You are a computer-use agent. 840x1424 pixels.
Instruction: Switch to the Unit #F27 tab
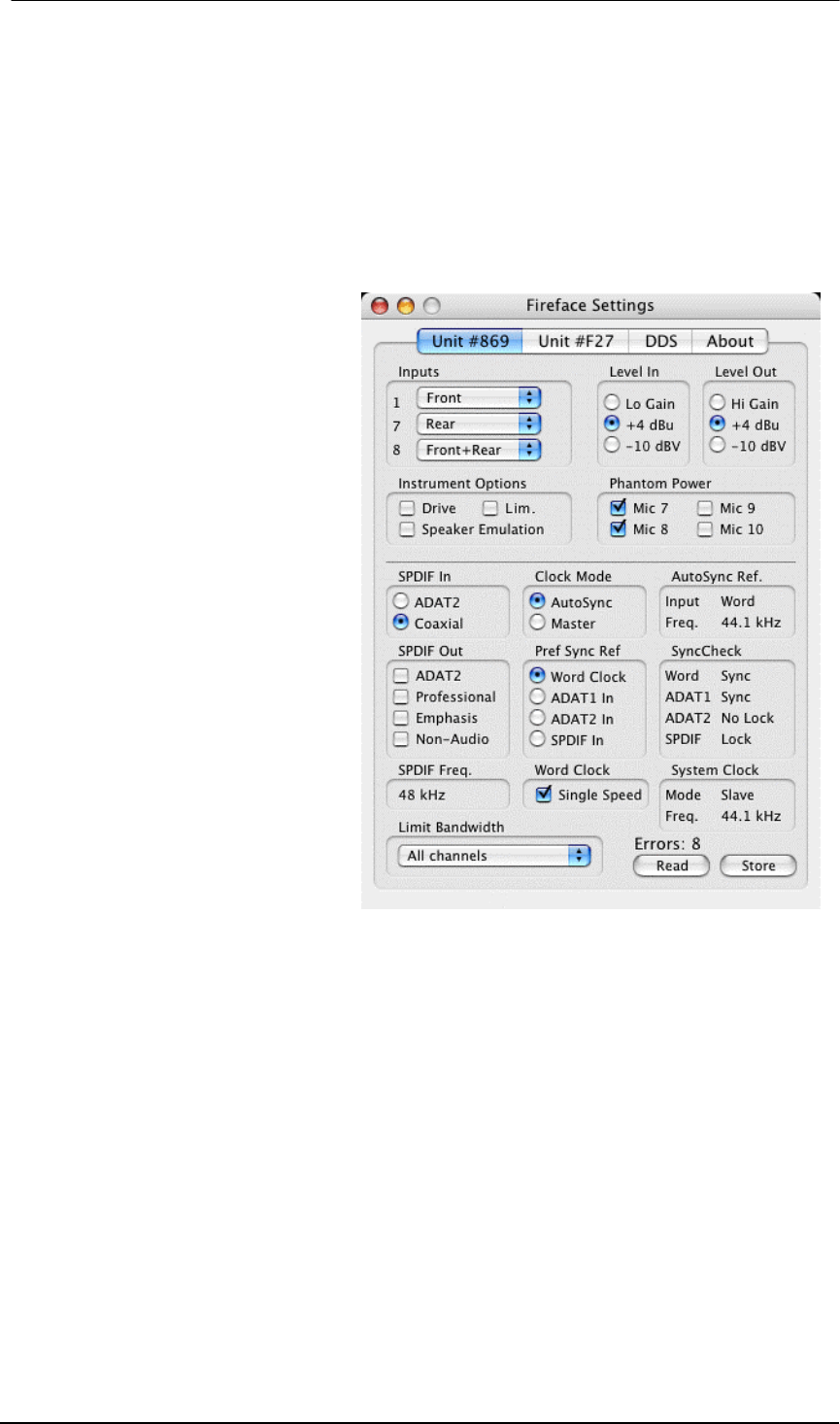(576, 341)
